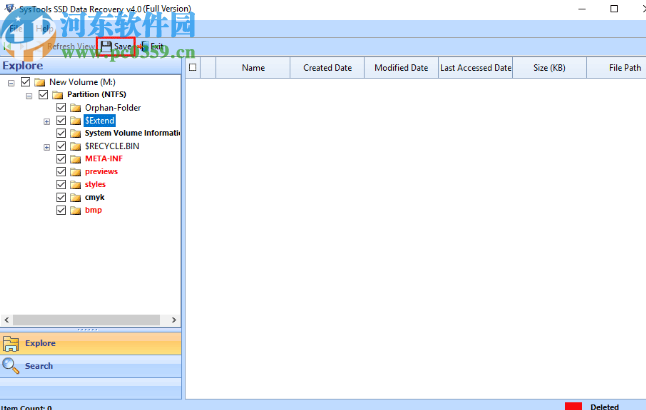The height and width of the screenshot is (410, 646).
Task: Uncheck the $Extend folder checkbox
Action: tap(61, 120)
